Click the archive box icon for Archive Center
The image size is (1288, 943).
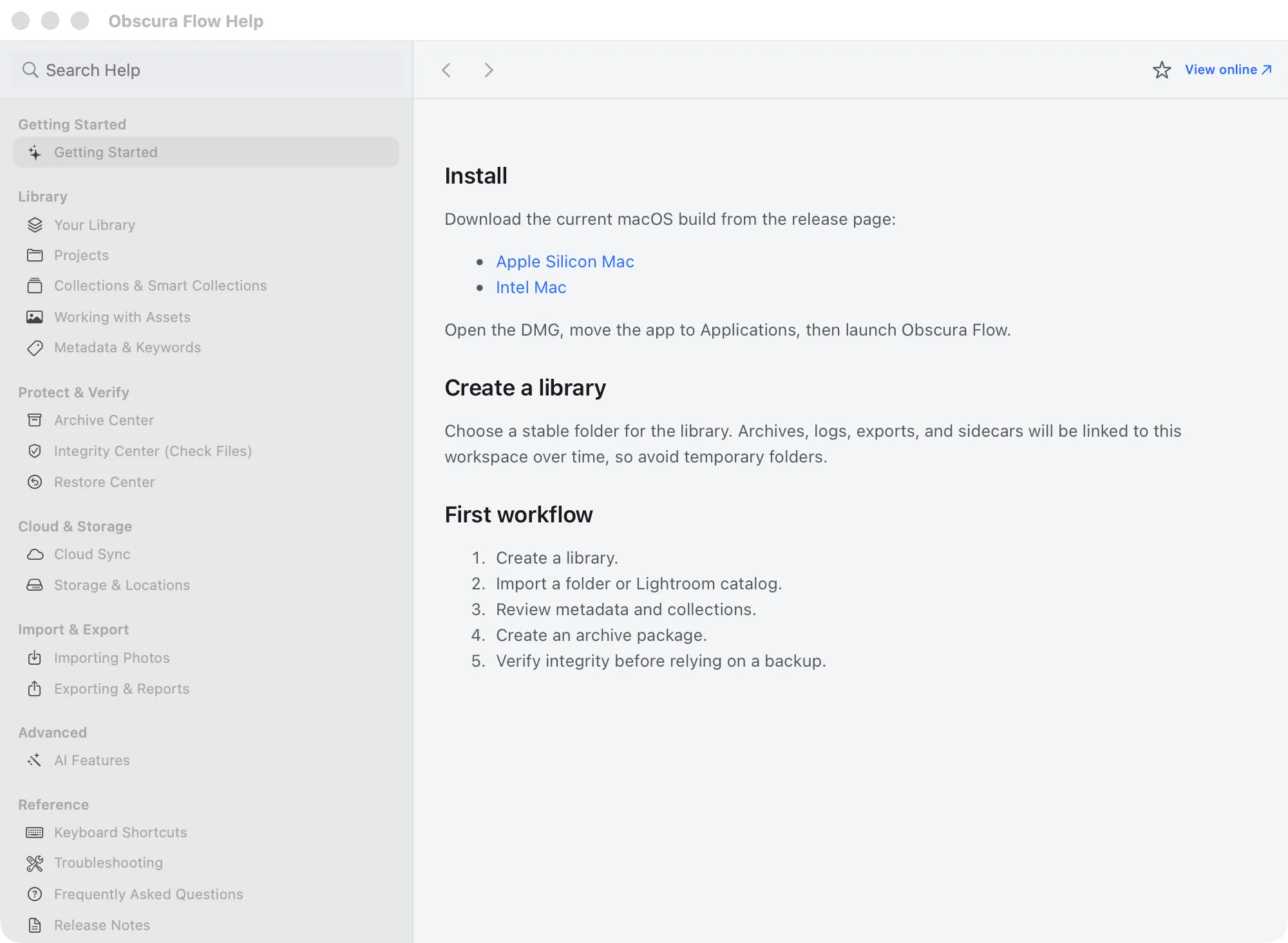35,420
